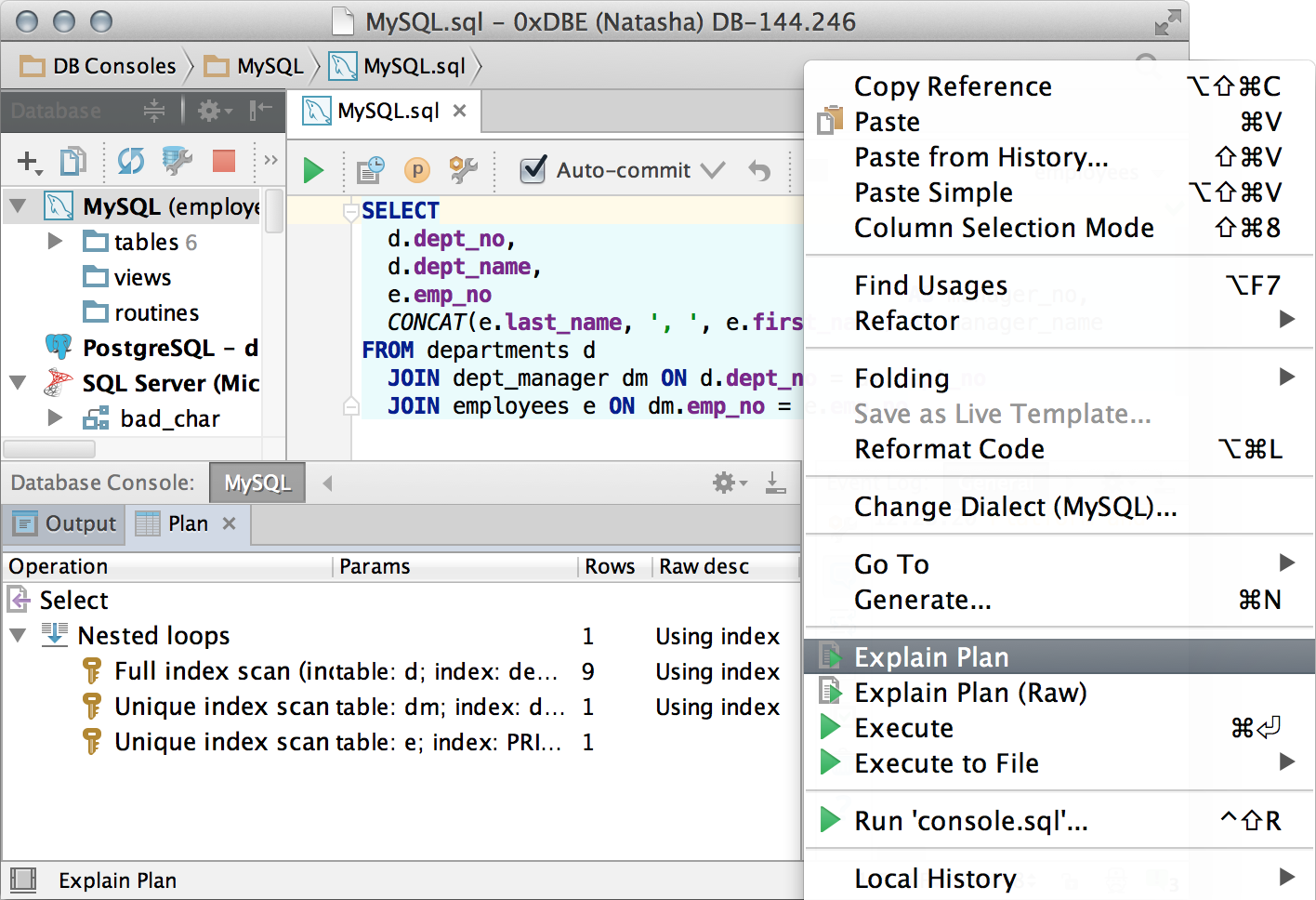The width and height of the screenshot is (1316, 900).
Task: Open the Refactor submenu
Action: pyautogui.click(x=1059, y=321)
